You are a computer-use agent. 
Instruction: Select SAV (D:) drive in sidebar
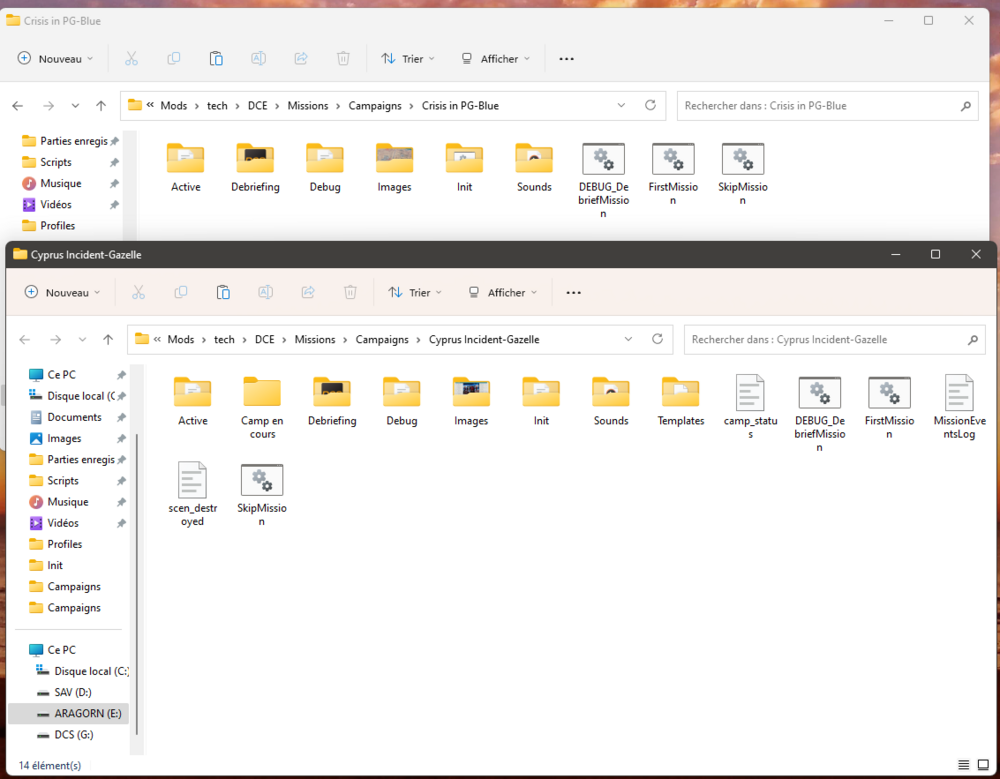point(68,692)
